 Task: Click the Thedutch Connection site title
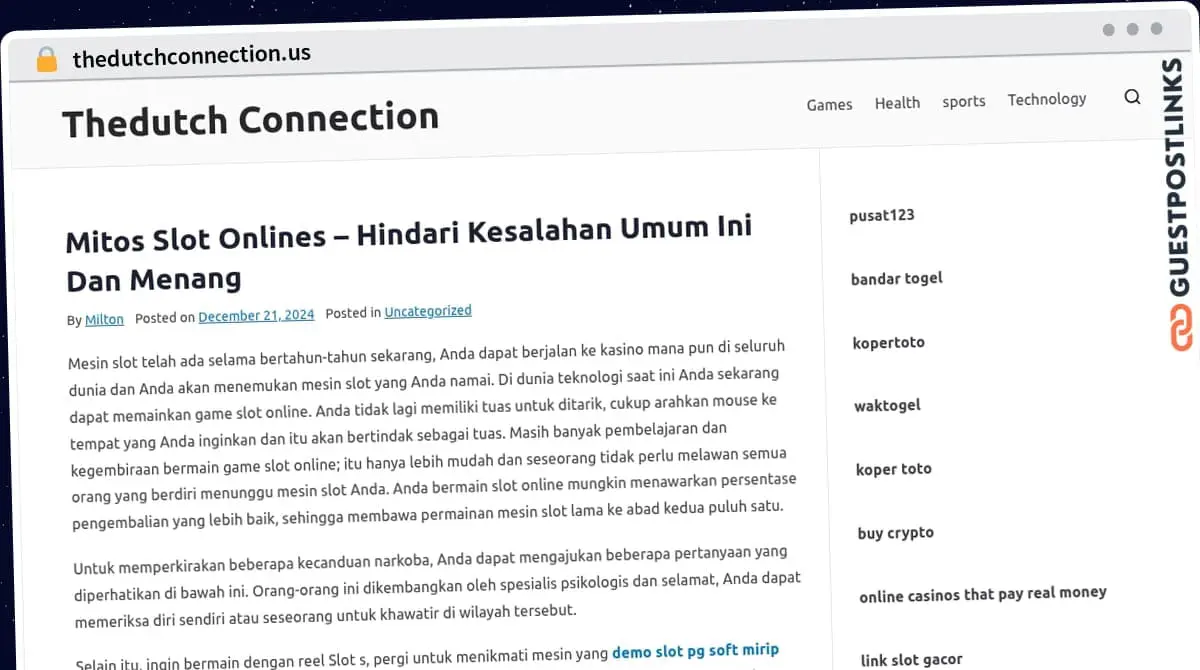click(250, 120)
